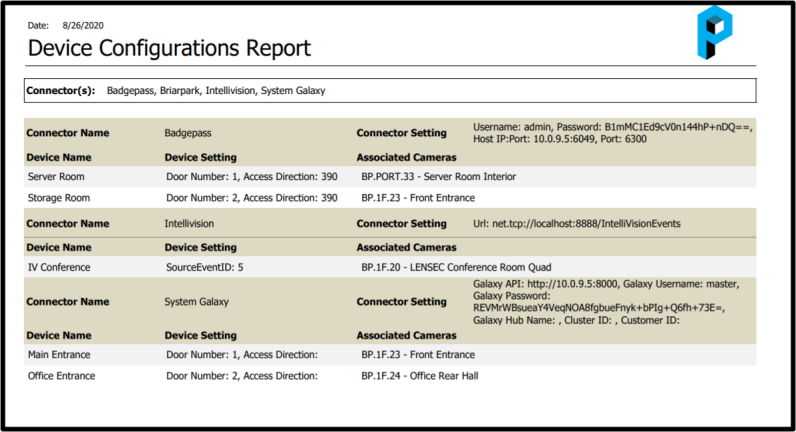Image resolution: width=796 pixels, height=432 pixels.
Task: Select connectors list Badgepass, Briarpark, Intellivision, System Galaxy
Action: (216, 90)
